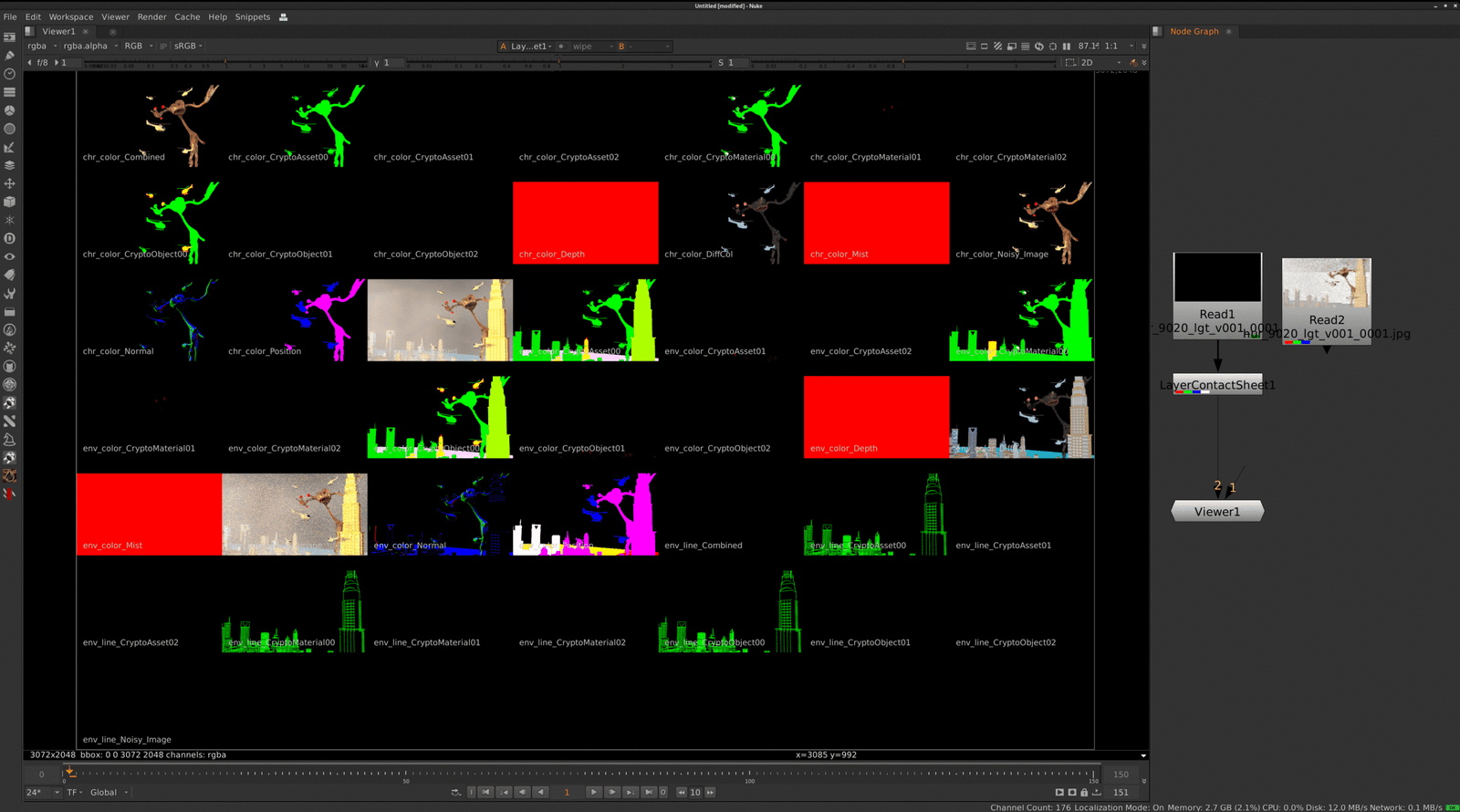Select the LayerContactSheet1 node

(1217, 384)
